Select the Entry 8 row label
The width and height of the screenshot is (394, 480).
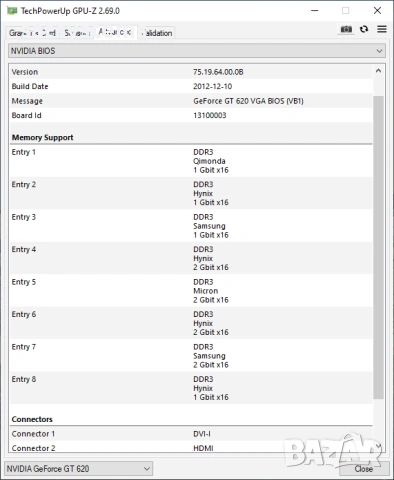[24, 379]
